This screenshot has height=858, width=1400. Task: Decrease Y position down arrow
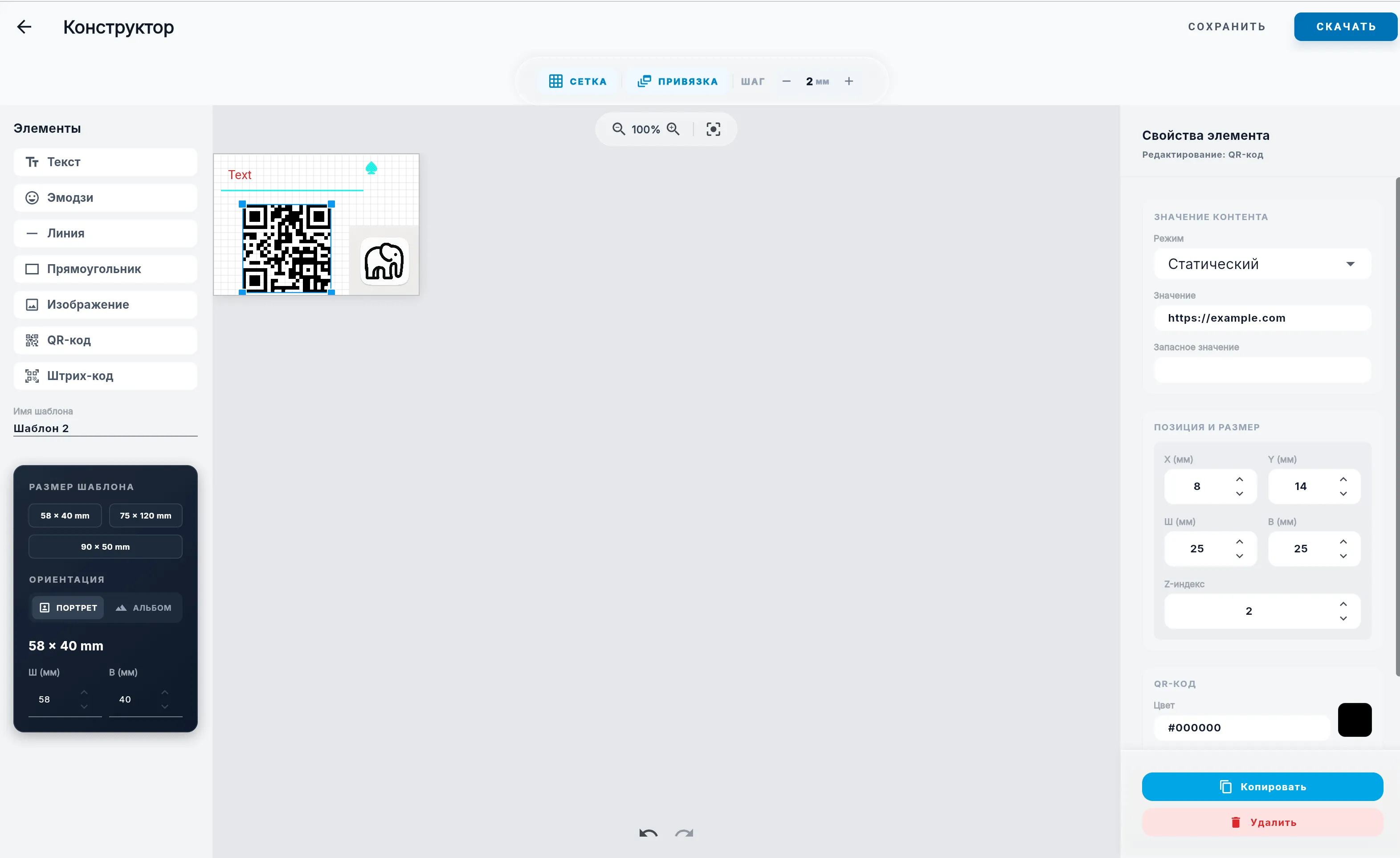click(x=1343, y=494)
